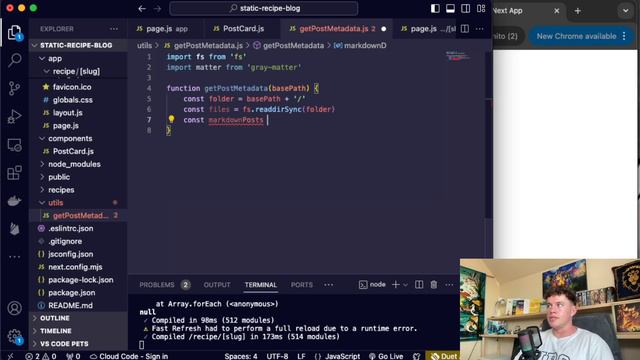
Task: Expand the VS CODE PETS section
Action: click(78, 344)
